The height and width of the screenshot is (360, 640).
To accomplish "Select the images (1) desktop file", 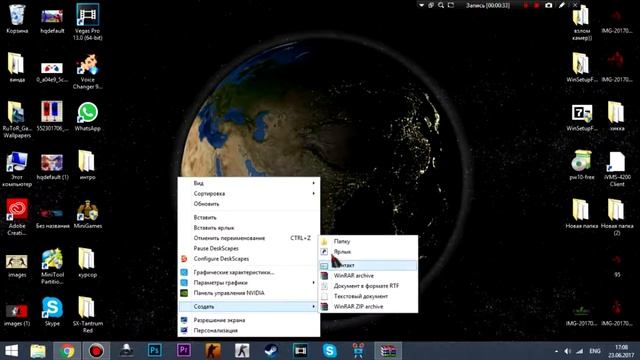I will (17, 314).
